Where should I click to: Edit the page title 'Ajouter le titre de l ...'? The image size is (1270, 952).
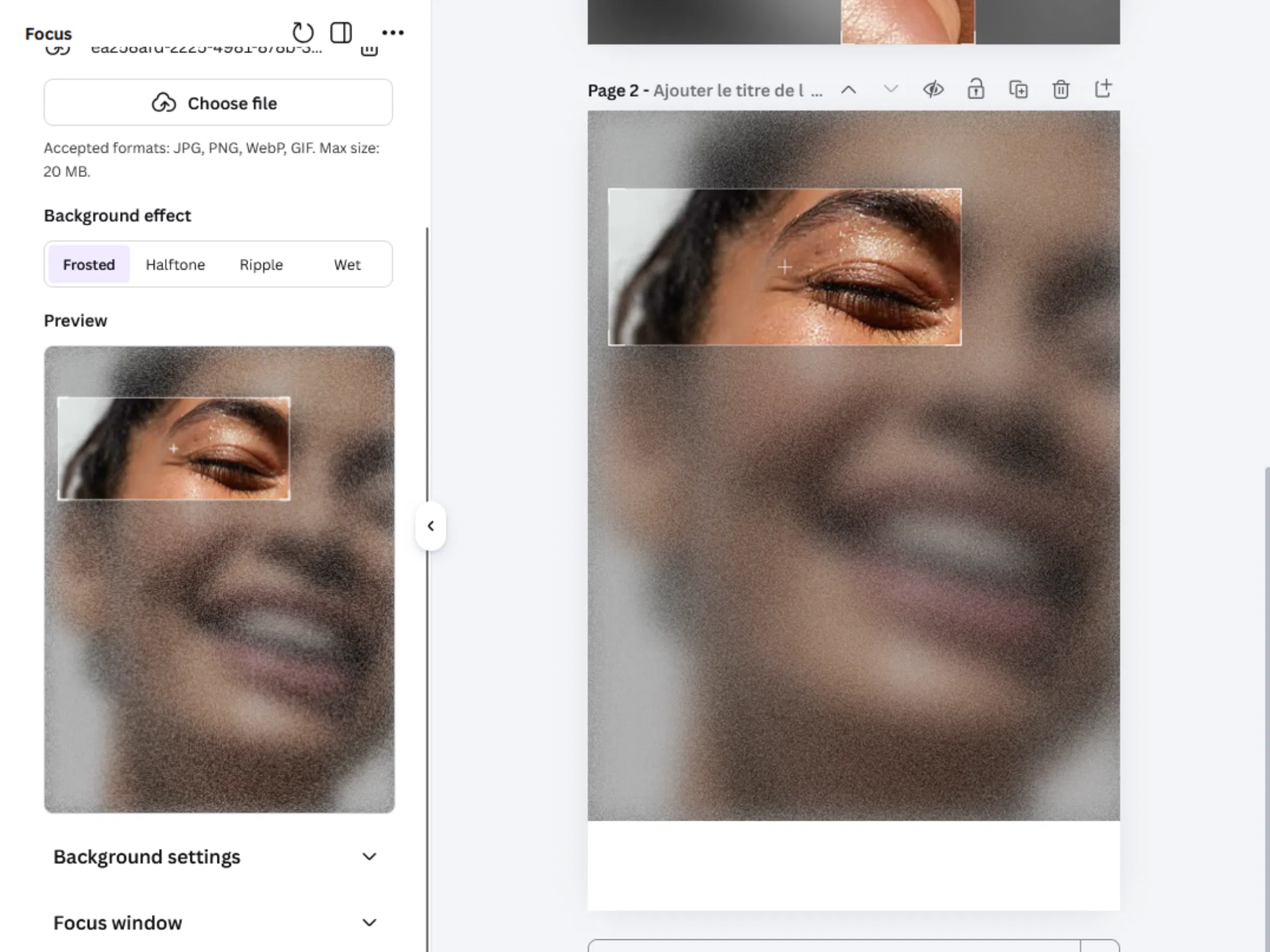(x=738, y=90)
